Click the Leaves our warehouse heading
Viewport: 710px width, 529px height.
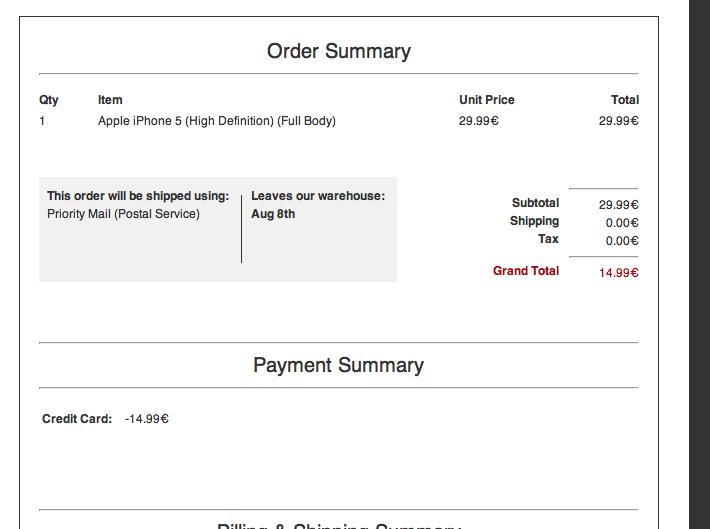point(318,196)
